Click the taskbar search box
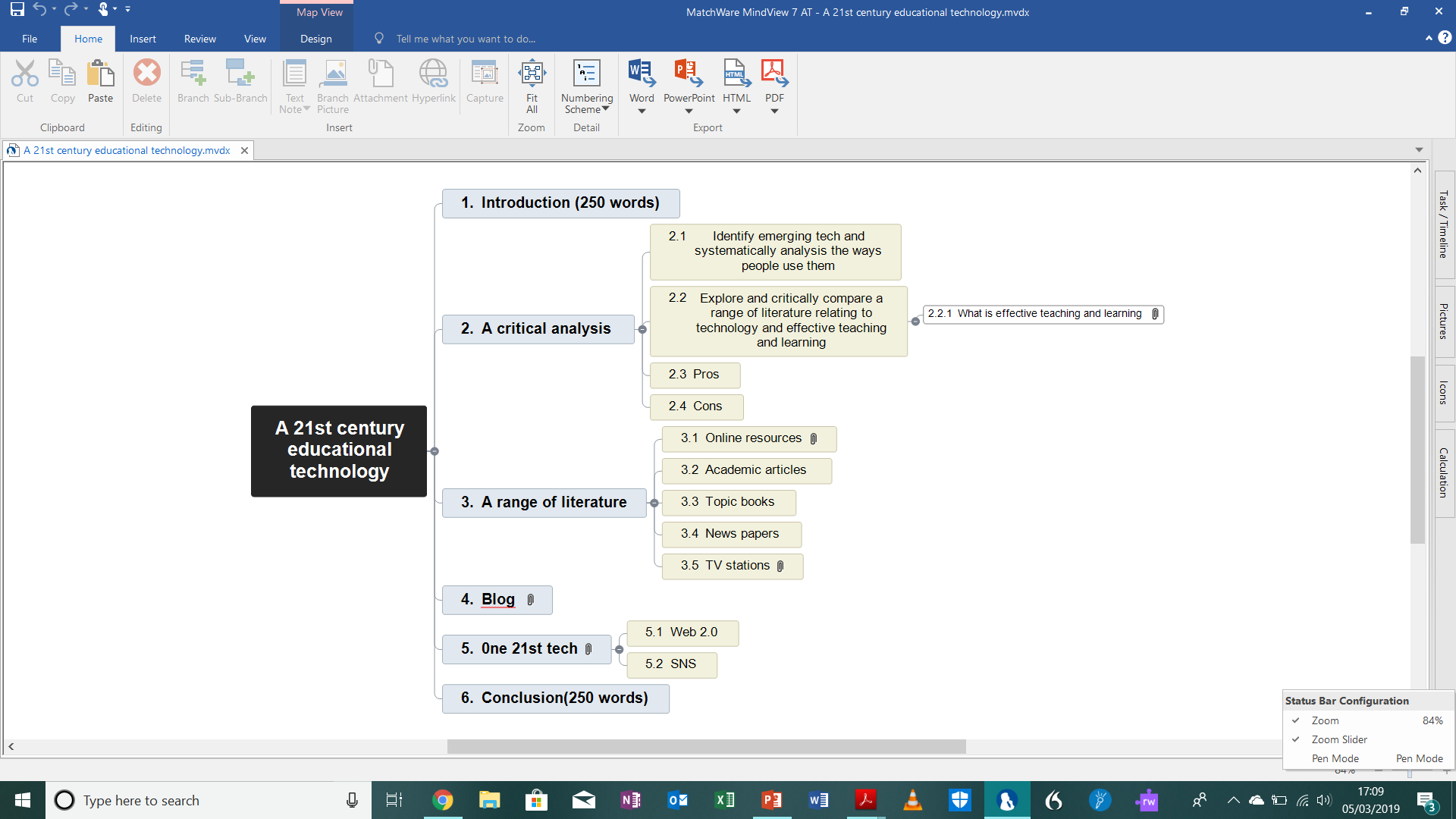1456x819 pixels. pos(209,800)
